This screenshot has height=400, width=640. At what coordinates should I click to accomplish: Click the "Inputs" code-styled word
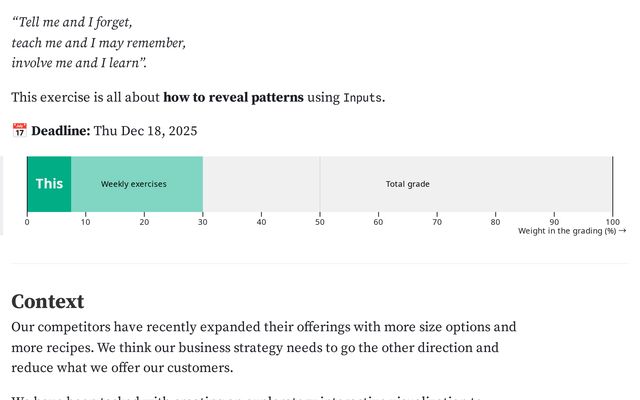click(363, 98)
